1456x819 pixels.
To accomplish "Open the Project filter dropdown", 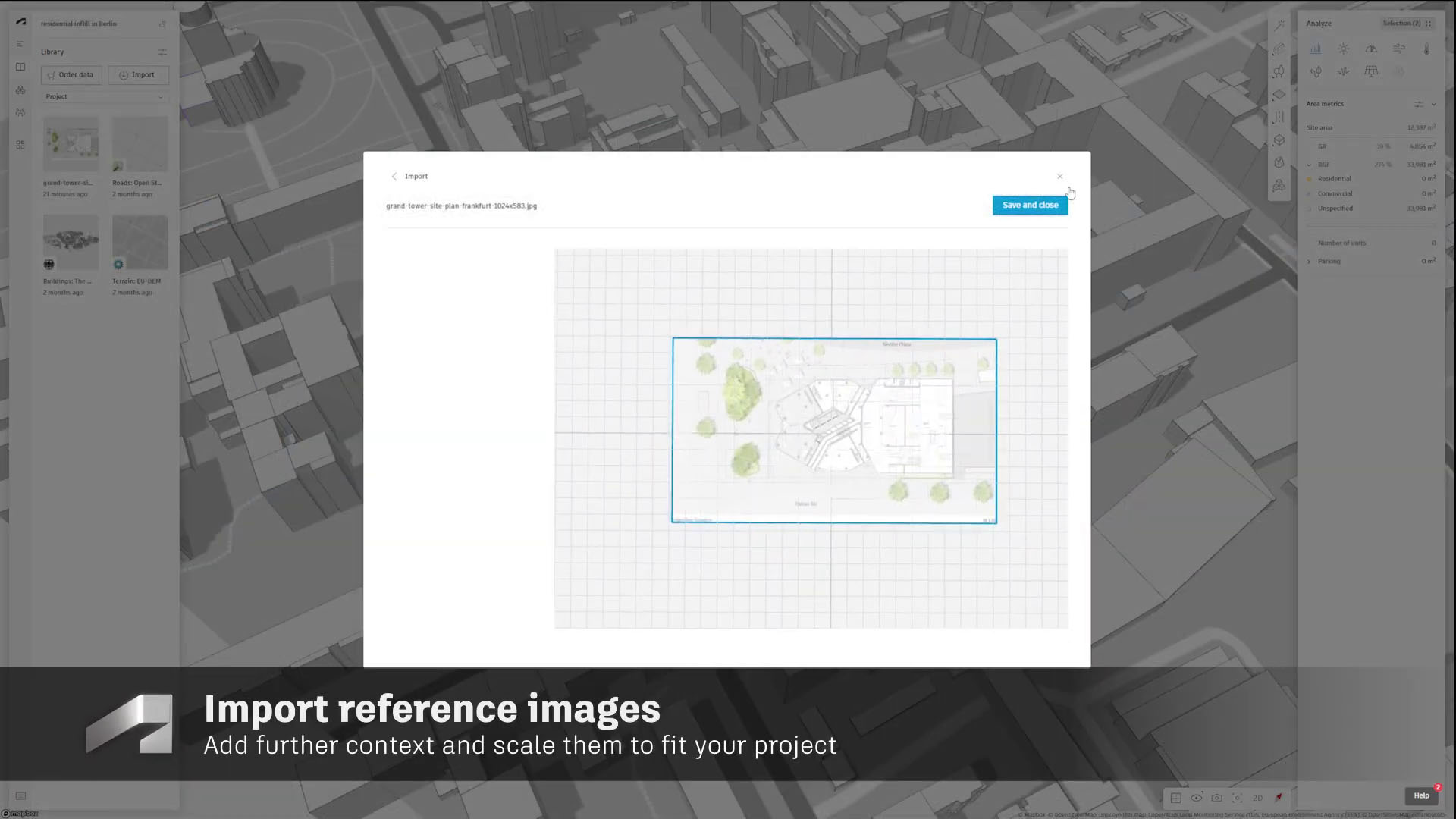I will [x=104, y=96].
